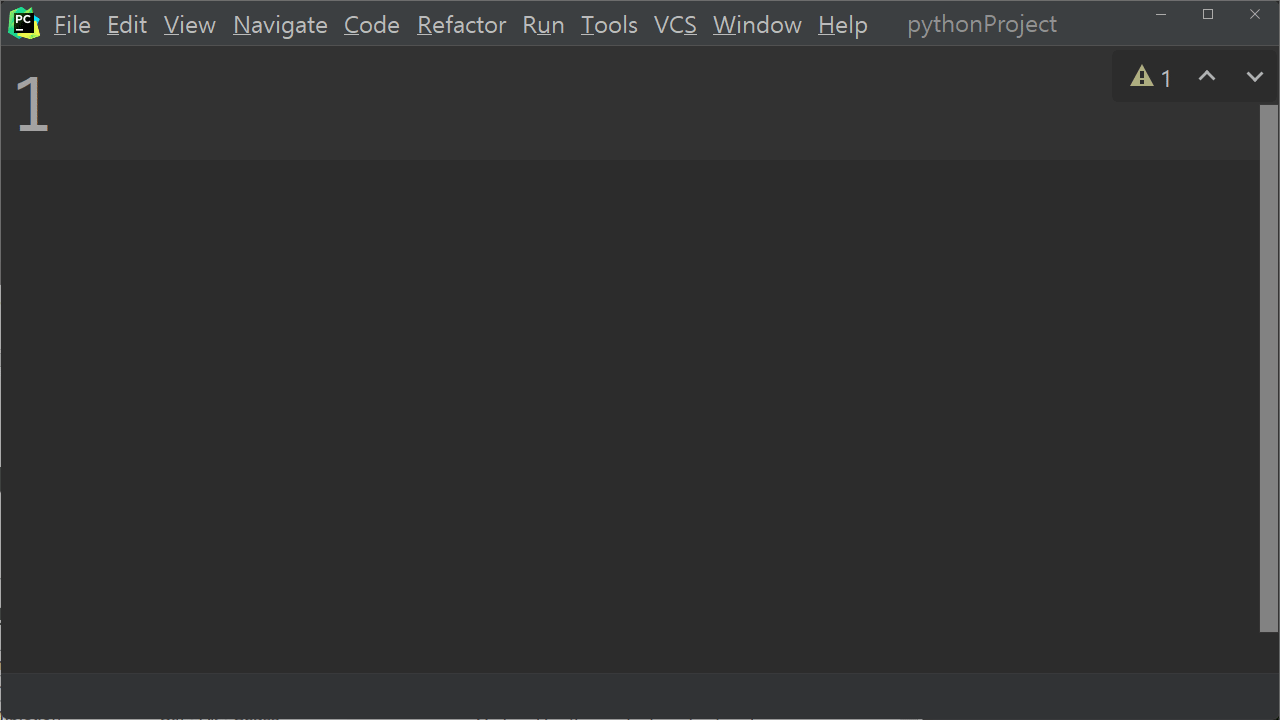Image resolution: width=1280 pixels, height=720 pixels.
Task: Open the Window menu
Action: [757, 25]
